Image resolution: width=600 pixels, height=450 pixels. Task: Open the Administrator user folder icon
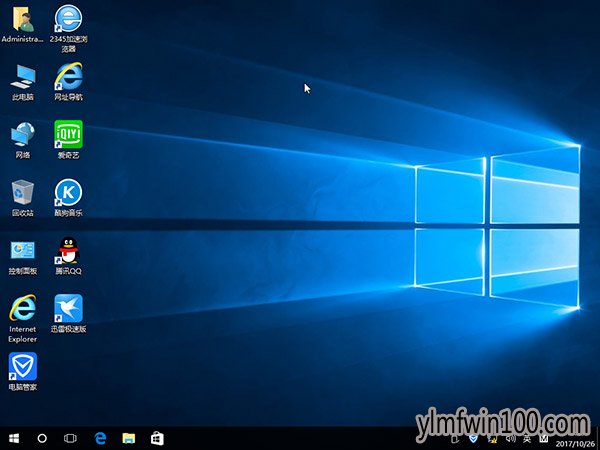pos(23,25)
